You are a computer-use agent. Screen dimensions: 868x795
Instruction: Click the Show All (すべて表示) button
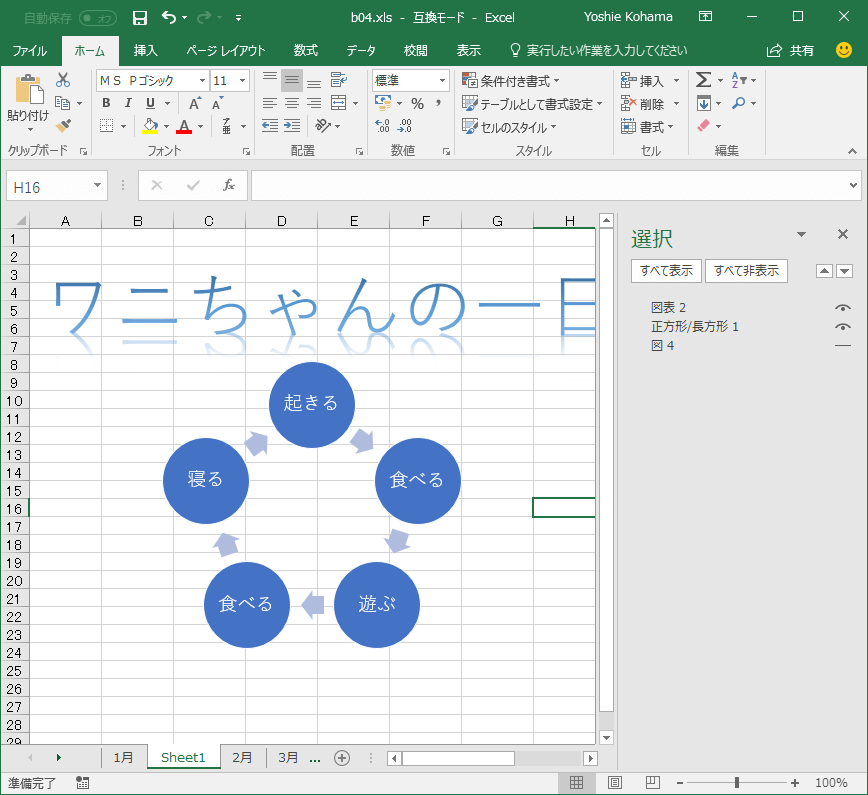pyautogui.click(x=666, y=271)
